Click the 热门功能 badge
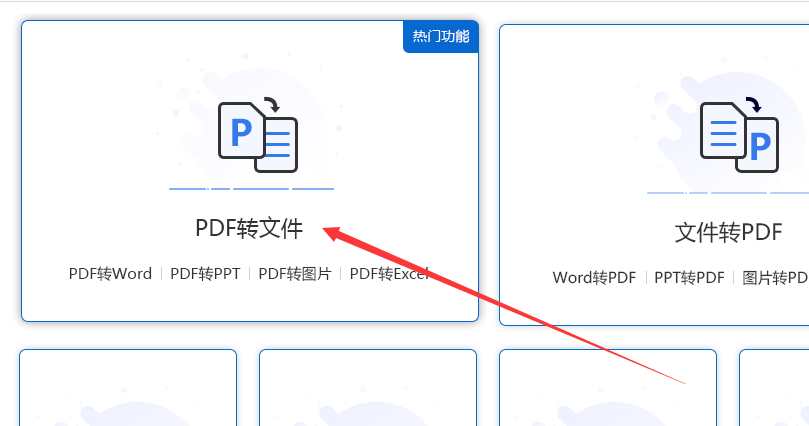809x426 pixels. click(441, 37)
